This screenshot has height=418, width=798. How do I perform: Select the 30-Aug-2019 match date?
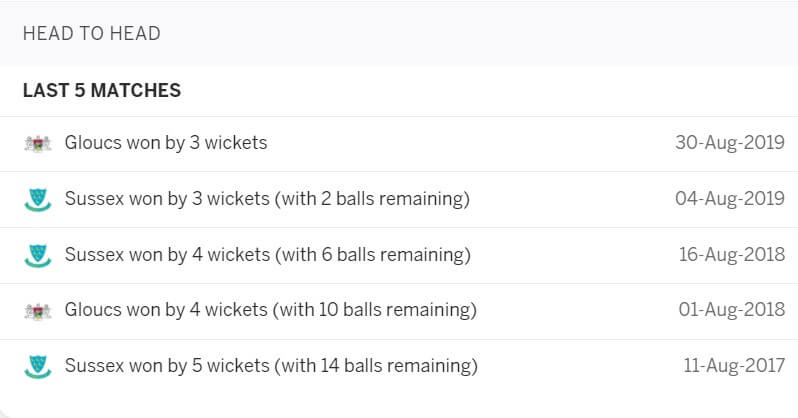730,143
